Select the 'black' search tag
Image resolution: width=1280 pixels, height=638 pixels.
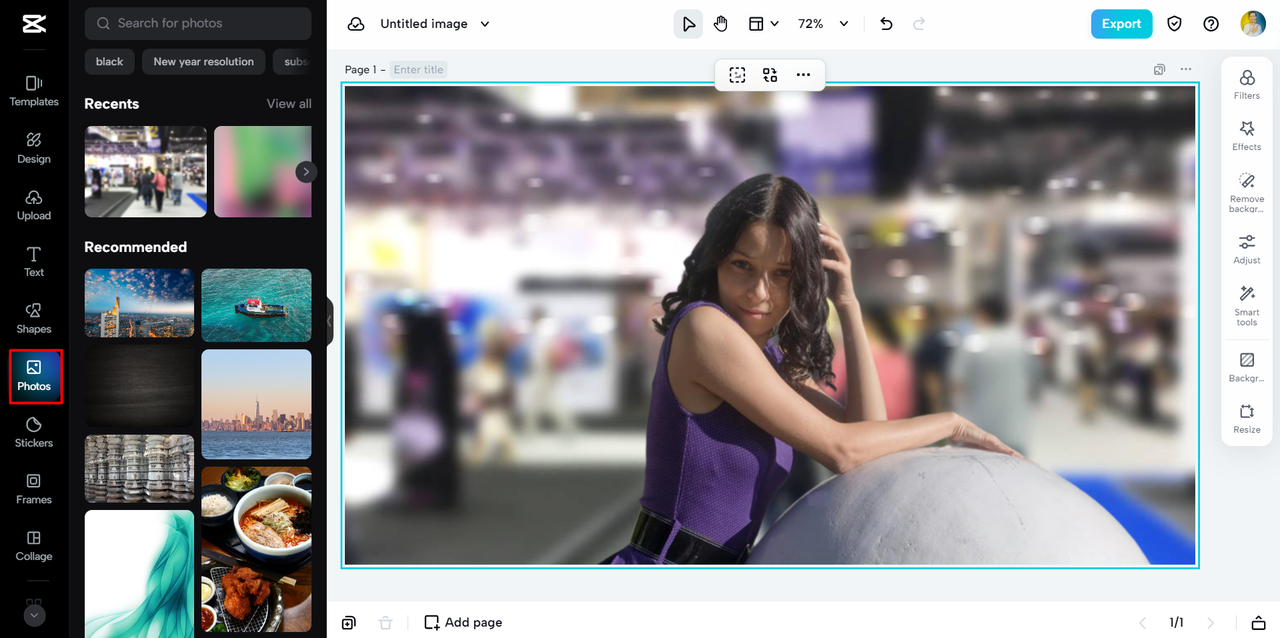[110, 62]
